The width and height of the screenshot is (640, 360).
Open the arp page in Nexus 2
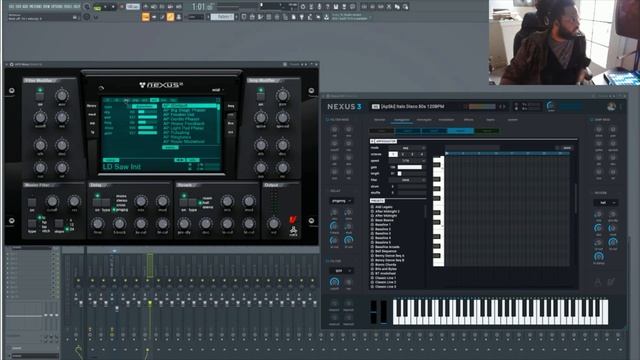(x=92, y=123)
